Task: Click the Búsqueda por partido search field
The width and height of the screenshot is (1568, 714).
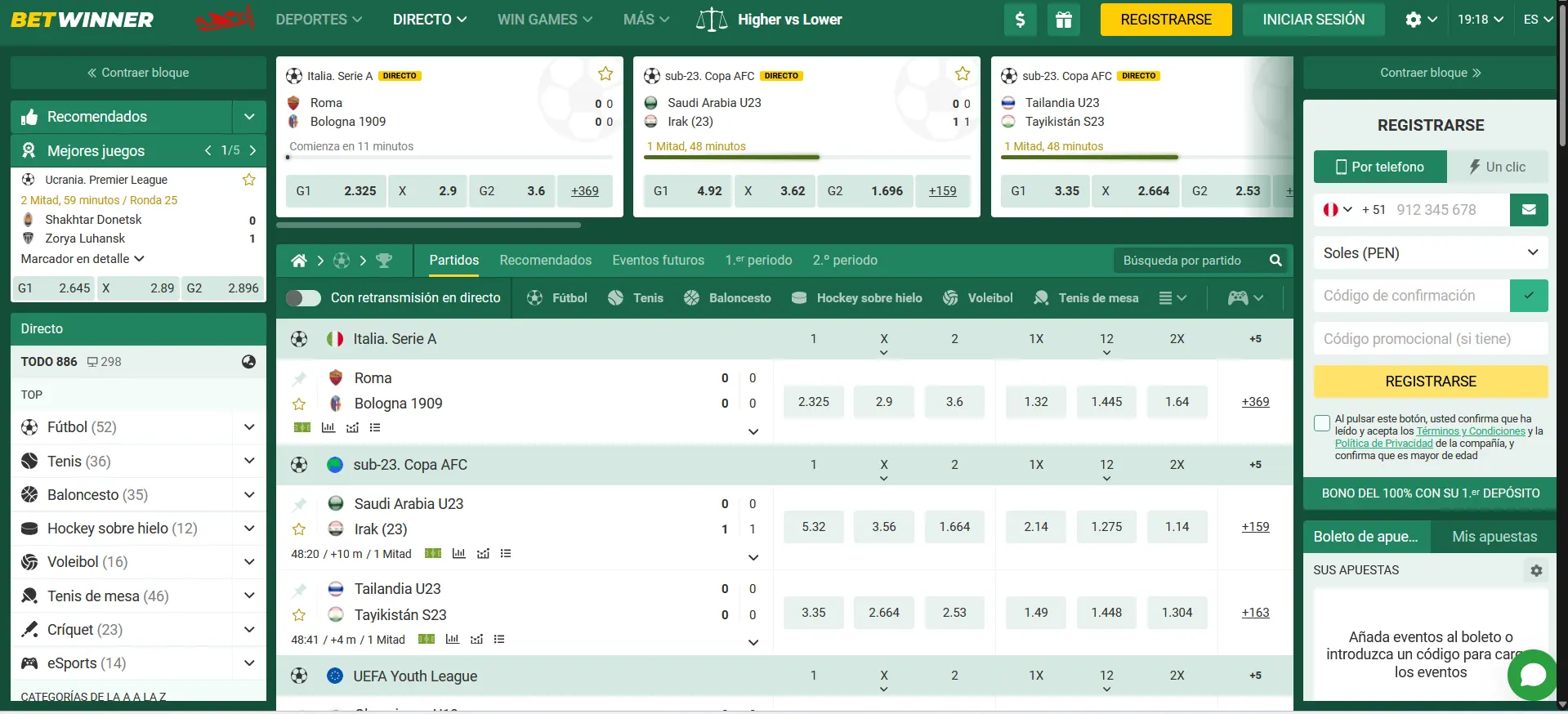Action: pos(1189,261)
